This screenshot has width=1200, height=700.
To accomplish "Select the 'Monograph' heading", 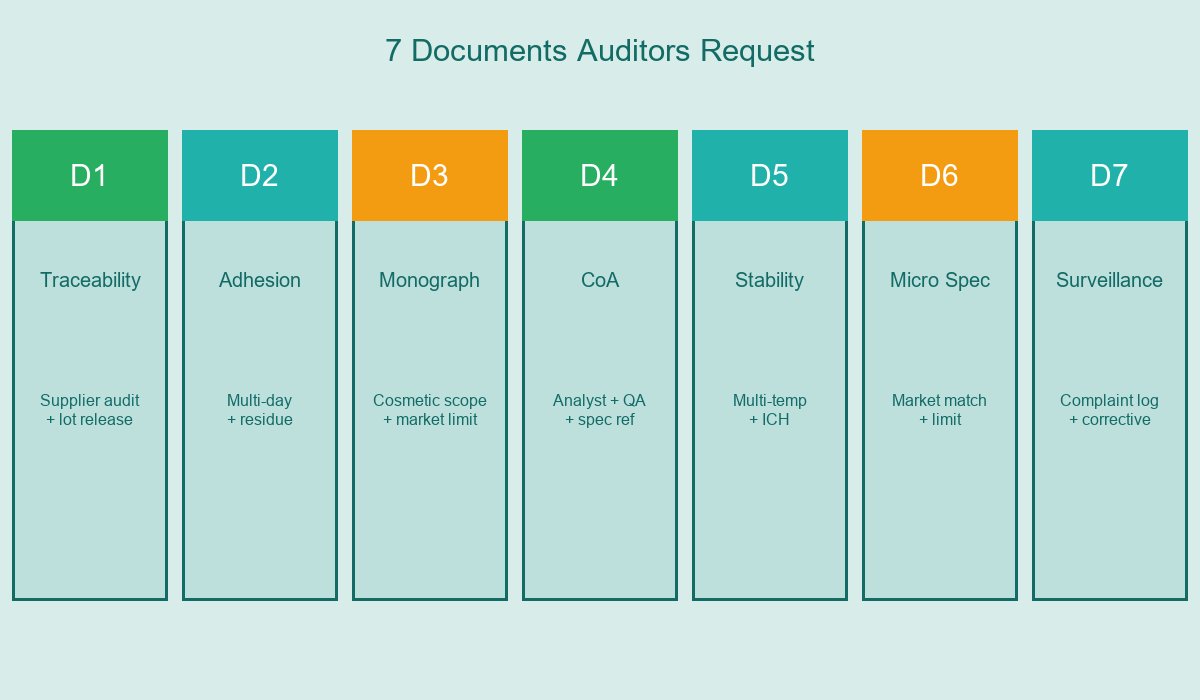I will 430,280.
